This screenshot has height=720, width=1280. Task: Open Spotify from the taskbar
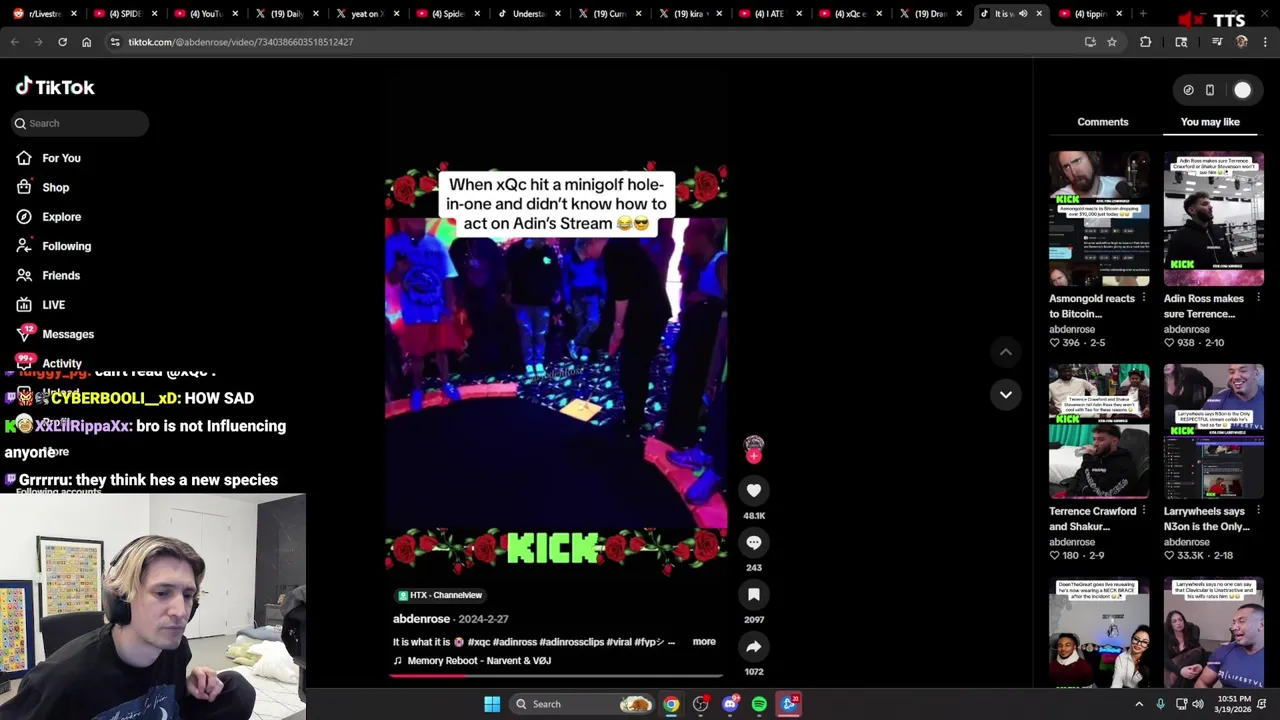pyautogui.click(x=759, y=704)
